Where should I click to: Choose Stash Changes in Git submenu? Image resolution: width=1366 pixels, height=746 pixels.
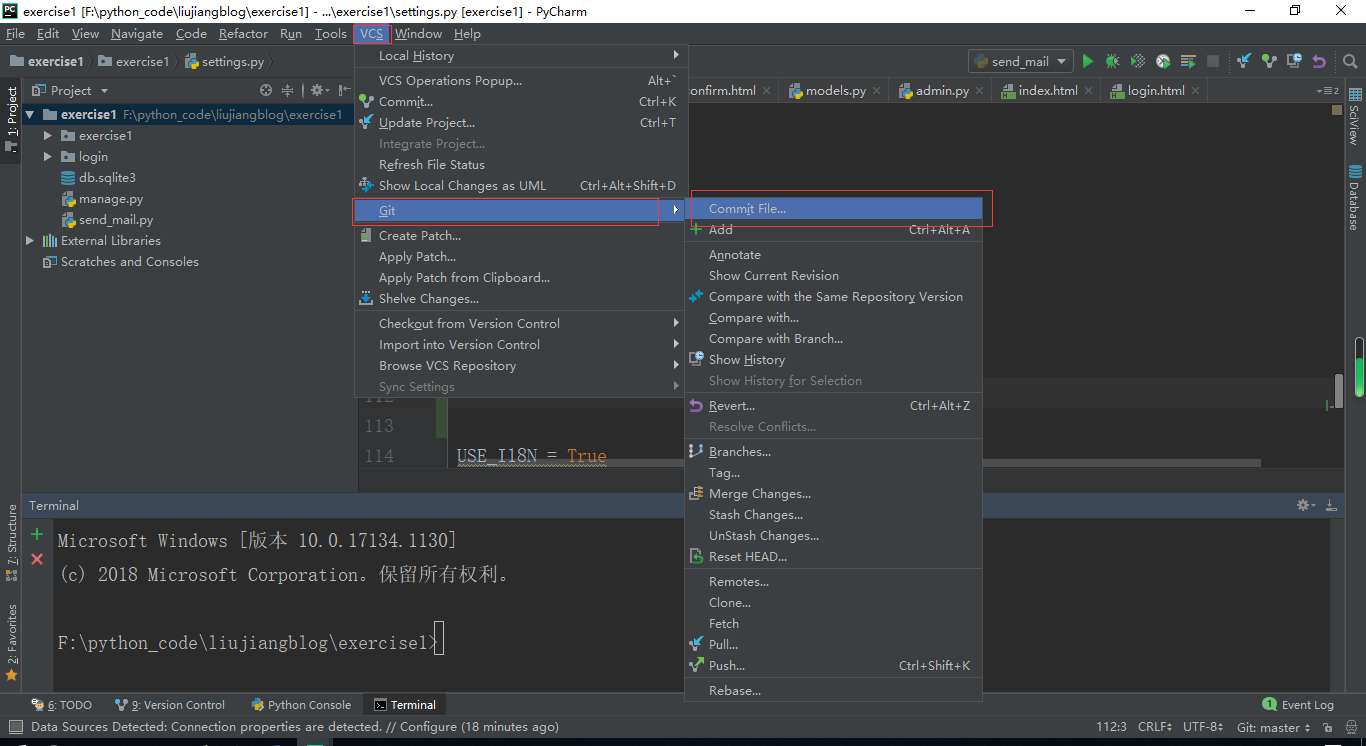[833, 514]
